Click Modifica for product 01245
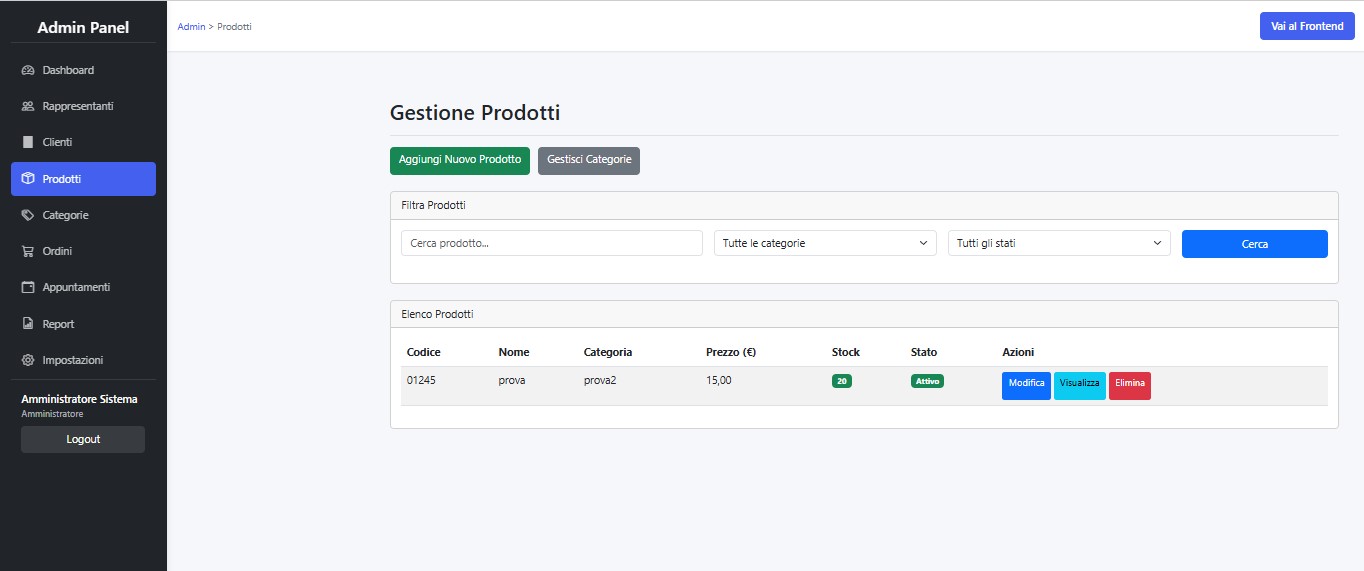 click(1026, 386)
